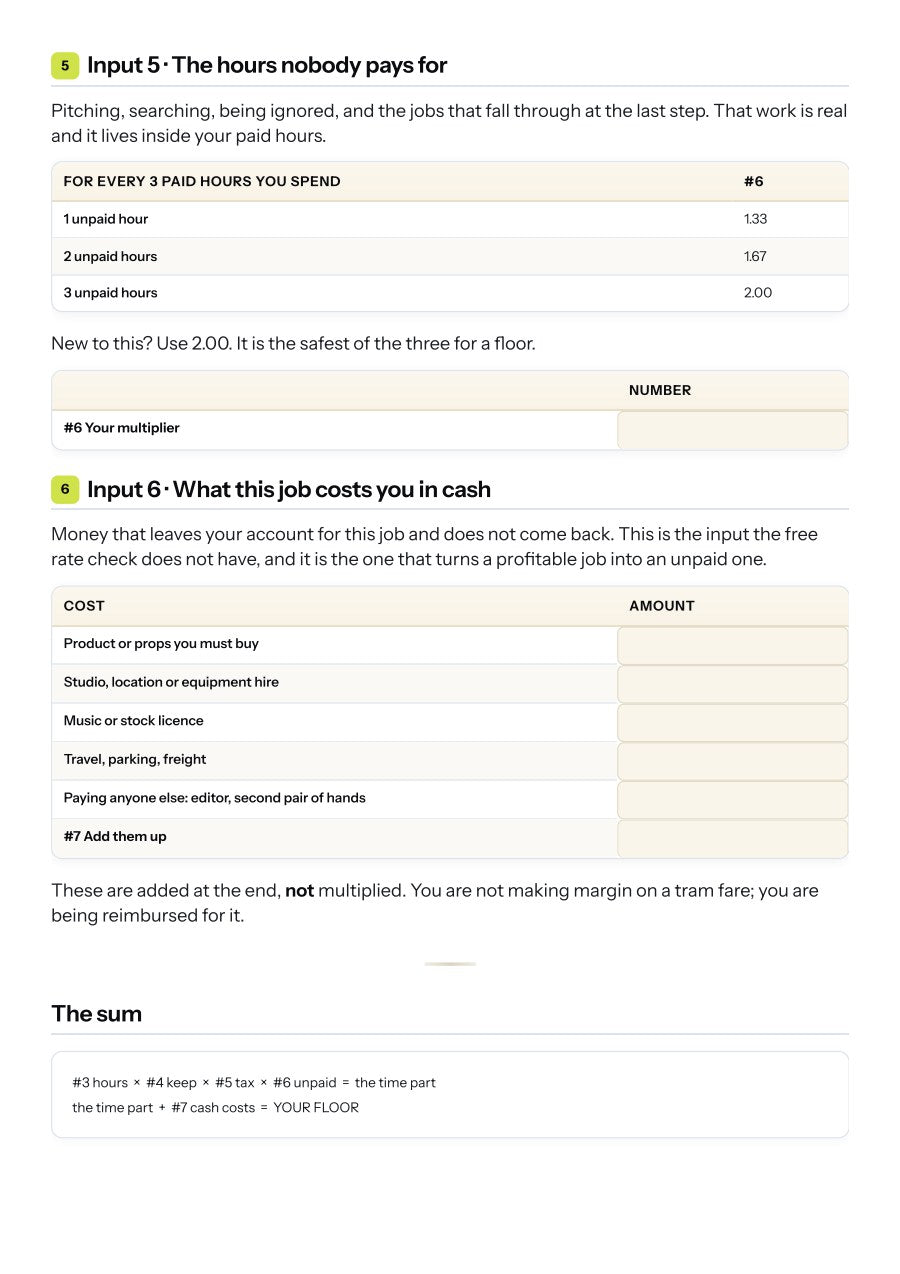This screenshot has height=1274, width=900.
Task: Select the 'Music or stock licence' amount field
Action: (x=732, y=723)
